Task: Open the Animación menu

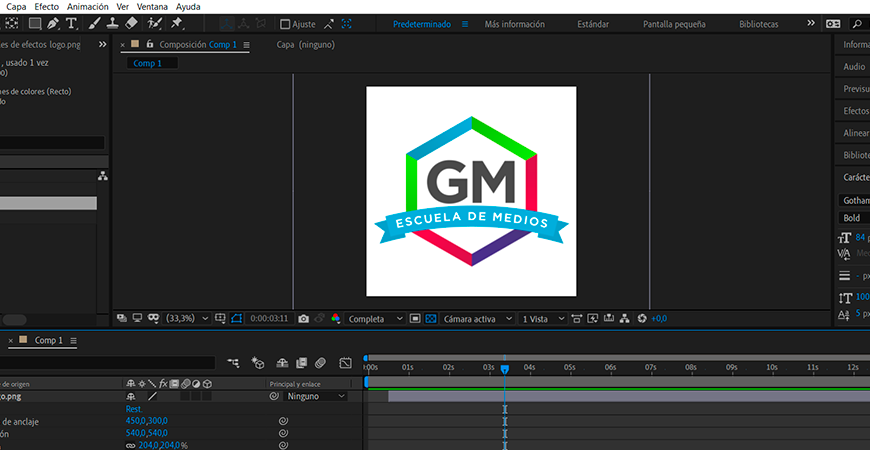Action: pyautogui.click(x=88, y=7)
